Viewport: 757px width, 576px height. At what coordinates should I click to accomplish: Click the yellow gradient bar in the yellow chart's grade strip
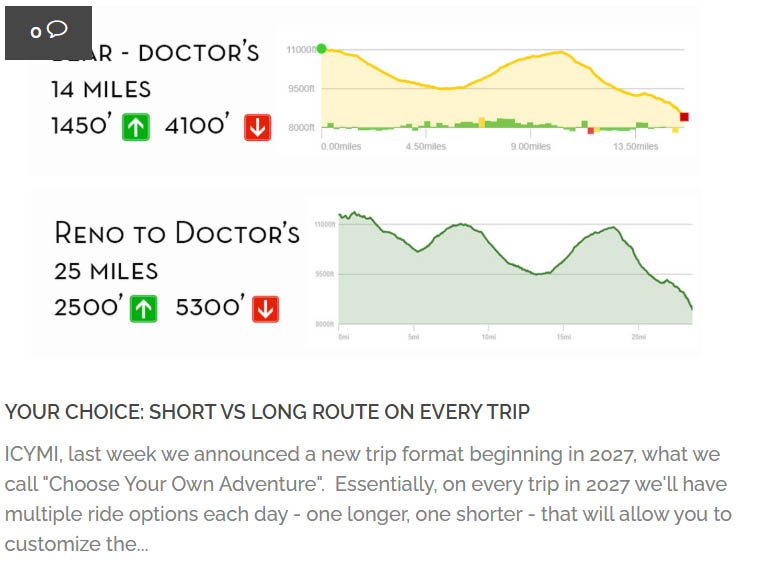pyautogui.click(x=481, y=122)
